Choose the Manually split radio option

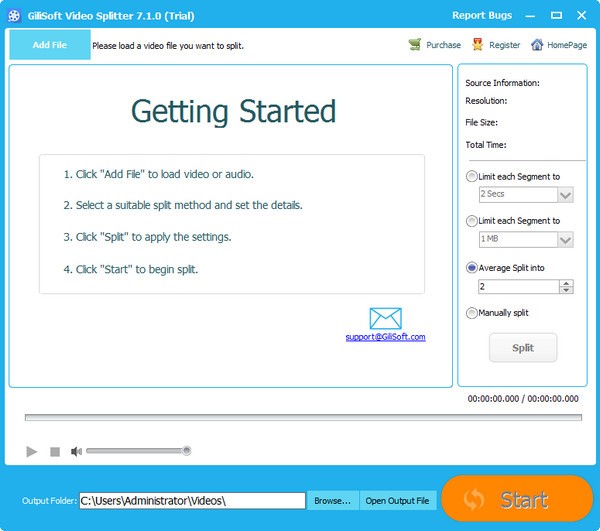[x=472, y=313]
